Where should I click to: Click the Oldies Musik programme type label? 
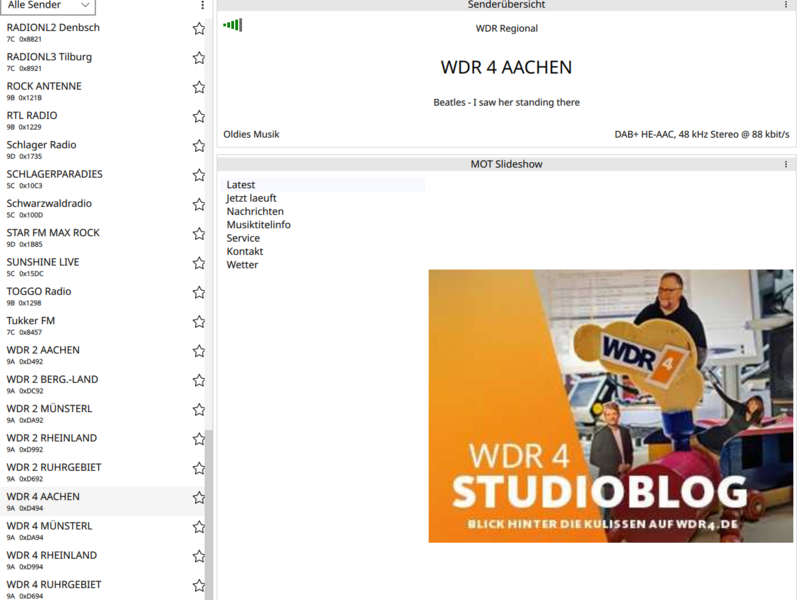coord(251,135)
